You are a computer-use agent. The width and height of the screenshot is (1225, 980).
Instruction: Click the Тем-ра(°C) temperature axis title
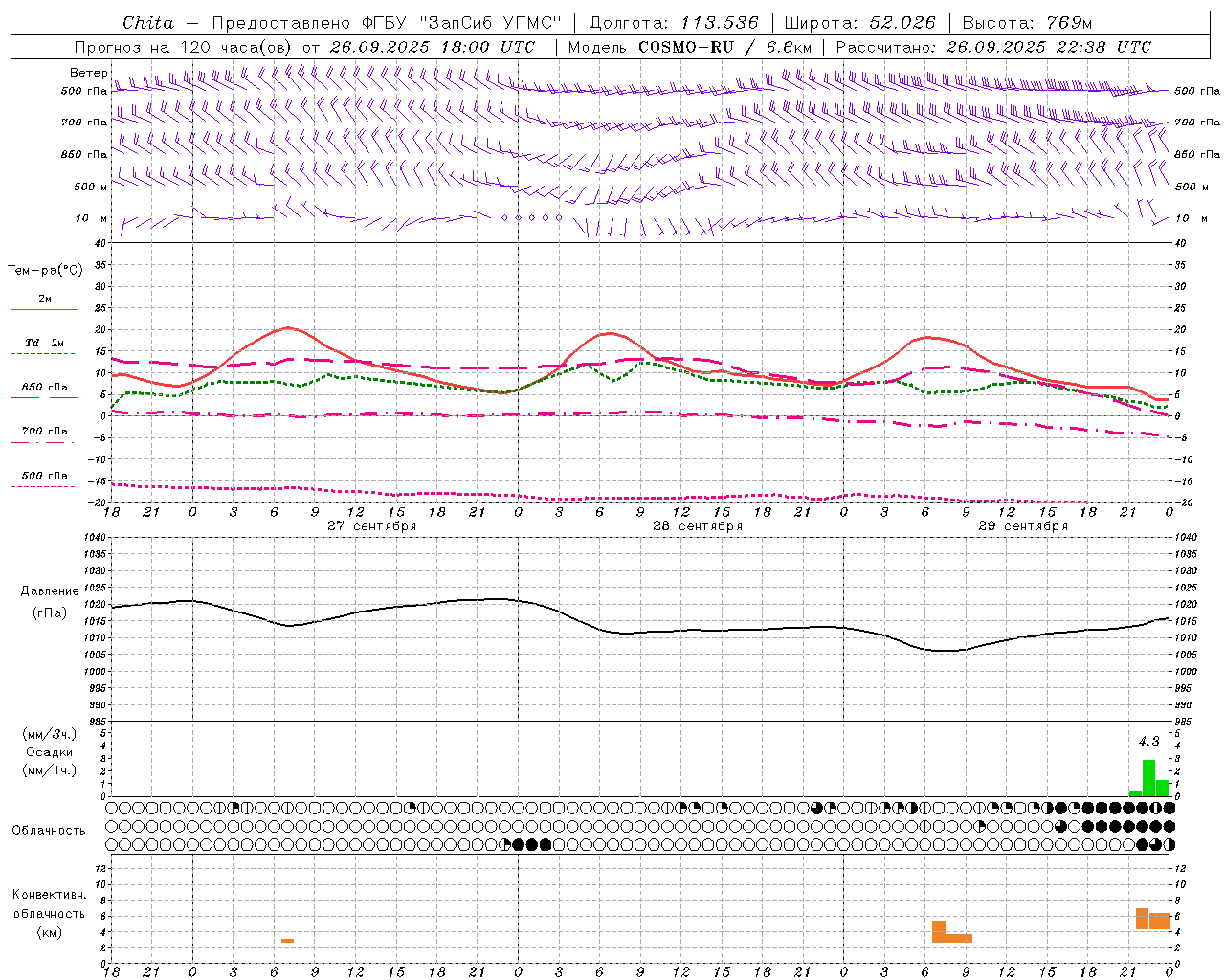[x=45, y=271]
